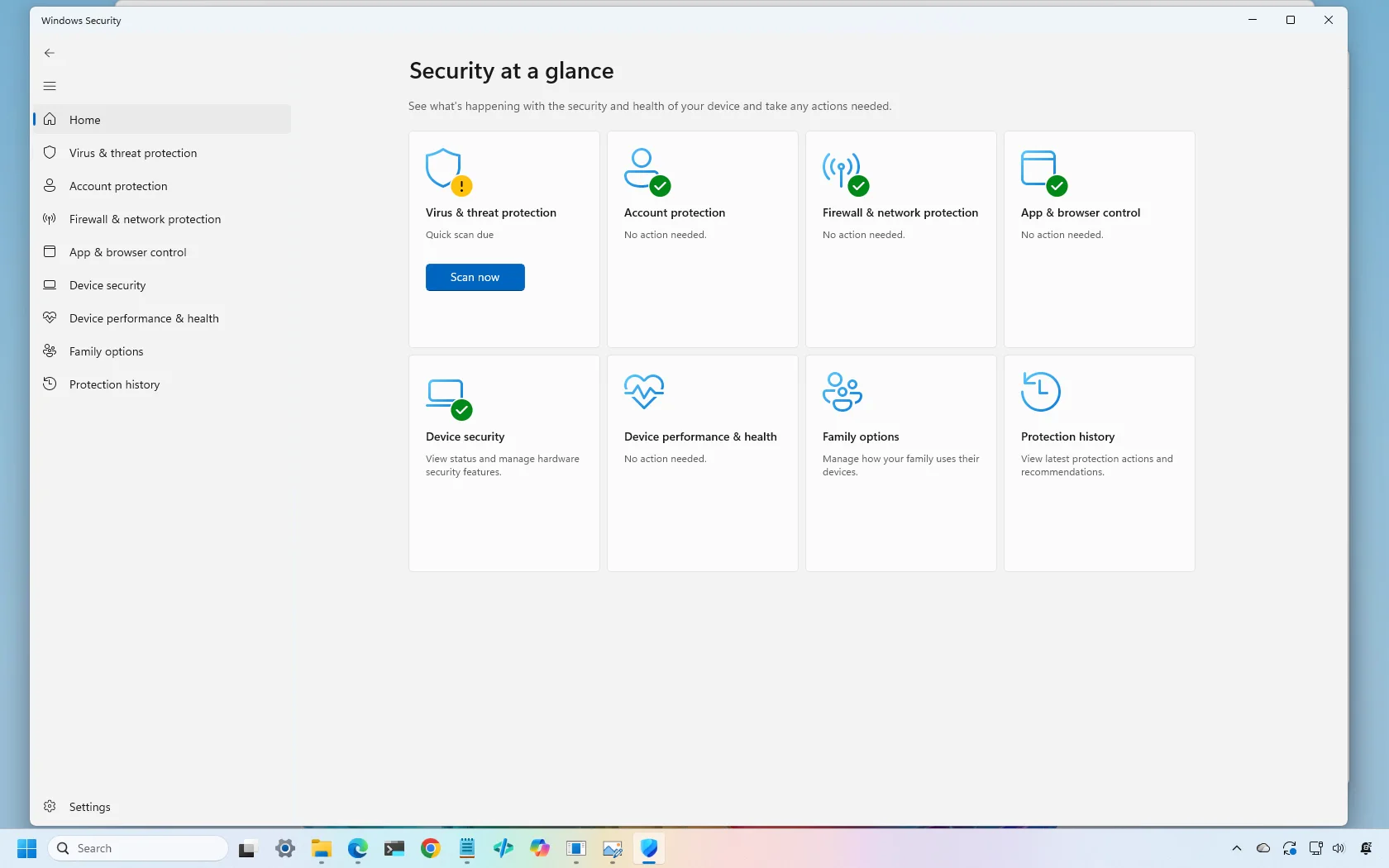Click the Device security laptop card icon

point(448,398)
